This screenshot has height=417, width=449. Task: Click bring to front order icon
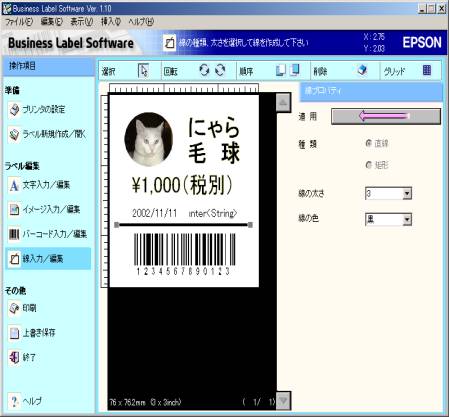[x=281, y=70]
